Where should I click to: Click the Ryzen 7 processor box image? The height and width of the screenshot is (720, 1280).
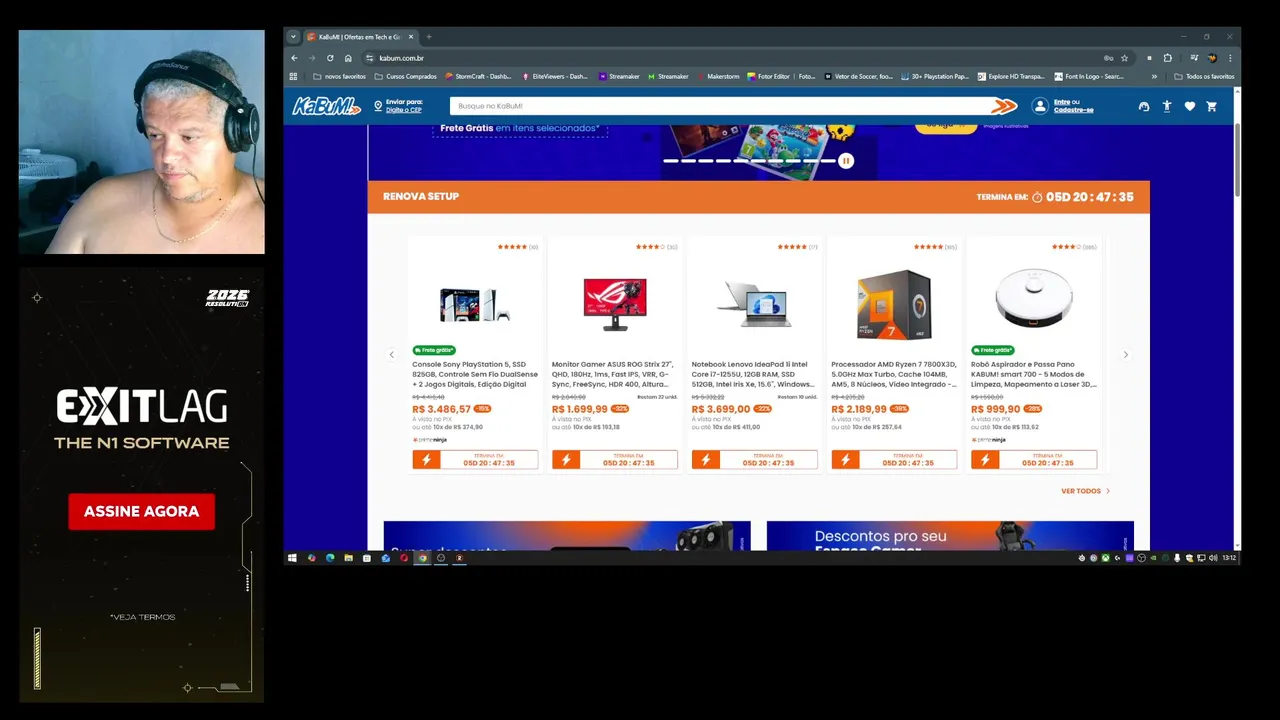coord(894,304)
